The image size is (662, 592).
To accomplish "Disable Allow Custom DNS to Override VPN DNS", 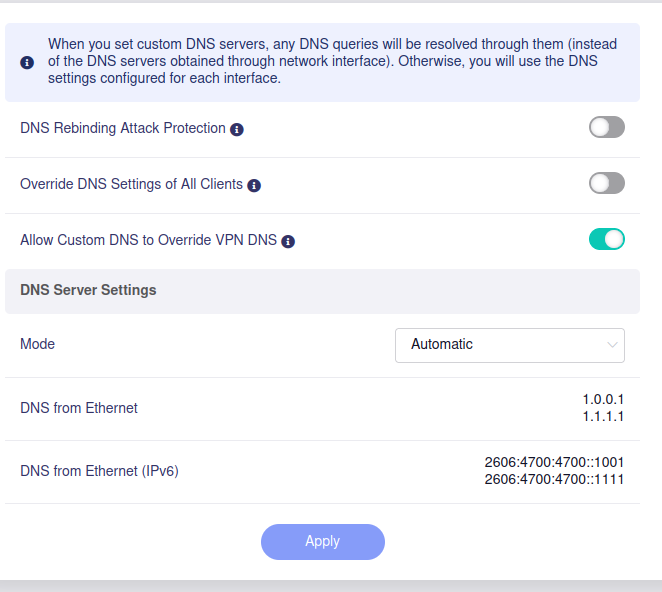I will point(606,239).
